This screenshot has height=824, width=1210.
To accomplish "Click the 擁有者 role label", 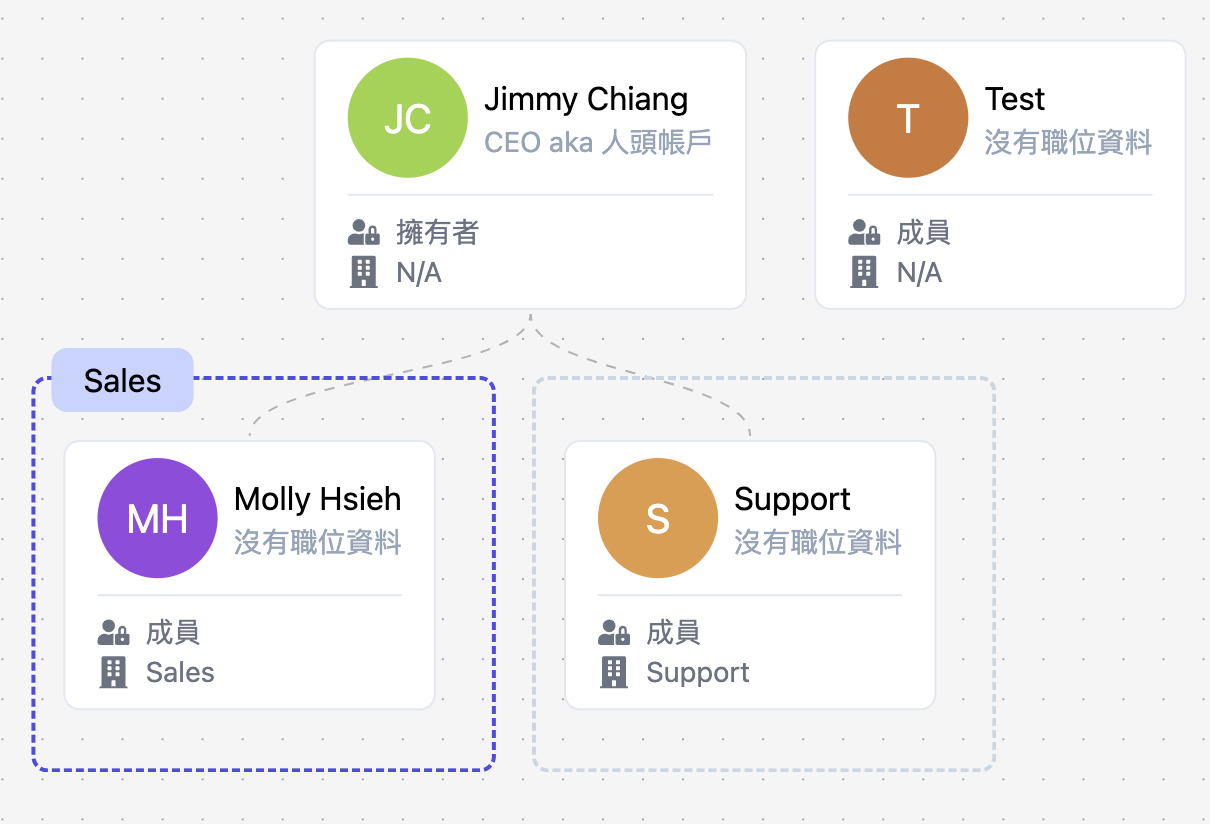I will coord(437,233).
